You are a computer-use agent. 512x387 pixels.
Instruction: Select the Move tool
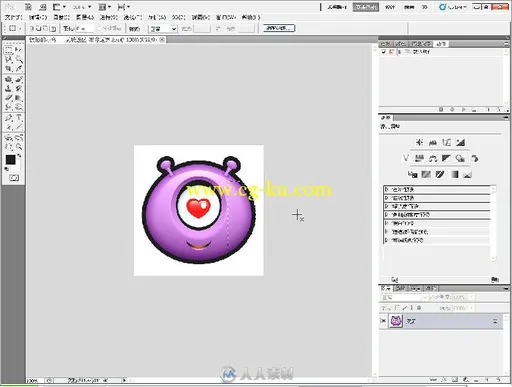19,50
